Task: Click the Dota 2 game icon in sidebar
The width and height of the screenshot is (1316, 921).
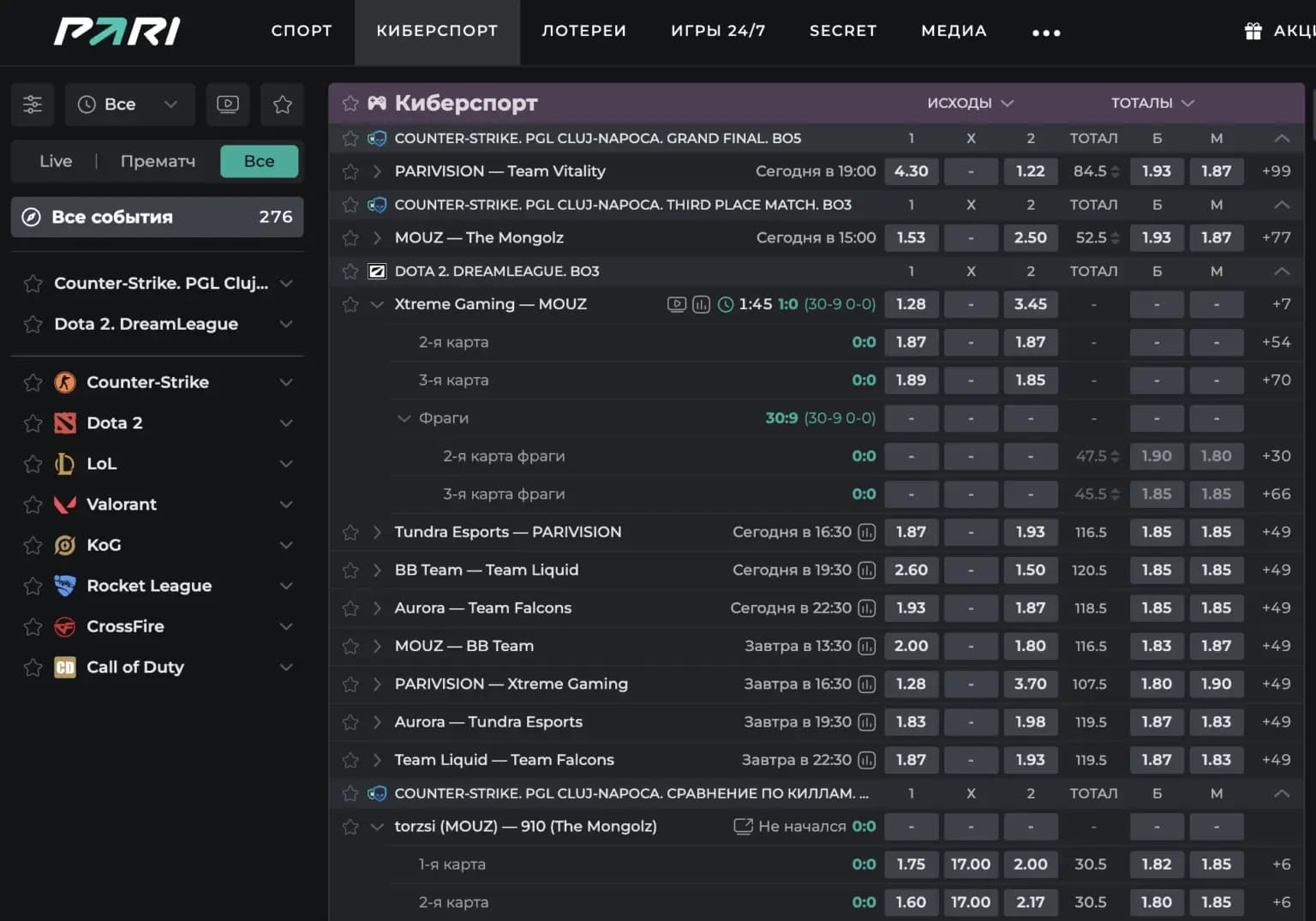Action: click(x=65, y=422)
